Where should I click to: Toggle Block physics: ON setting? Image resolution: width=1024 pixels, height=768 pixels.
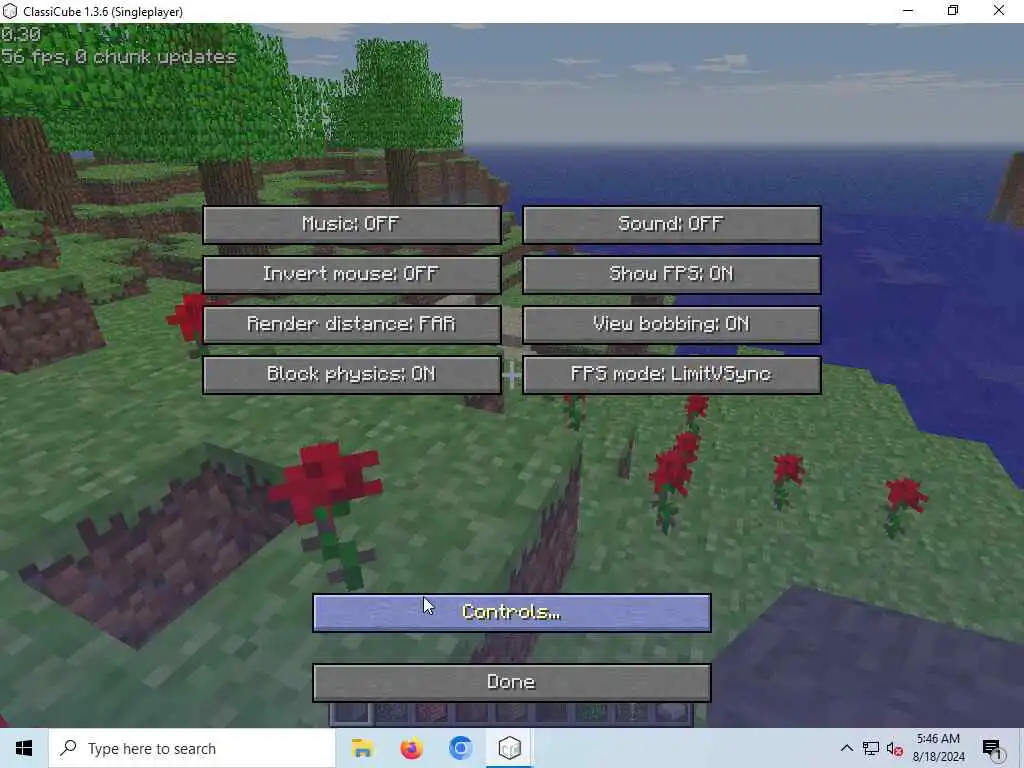[x=352, y=375]
